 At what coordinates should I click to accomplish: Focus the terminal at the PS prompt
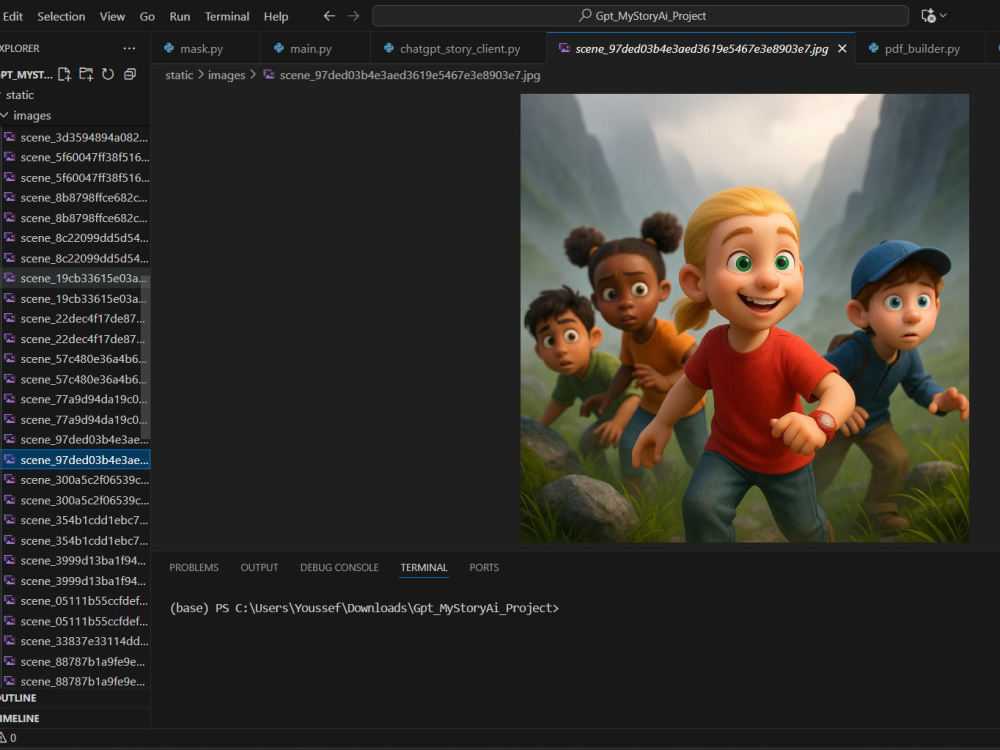[x=364, y=608]
